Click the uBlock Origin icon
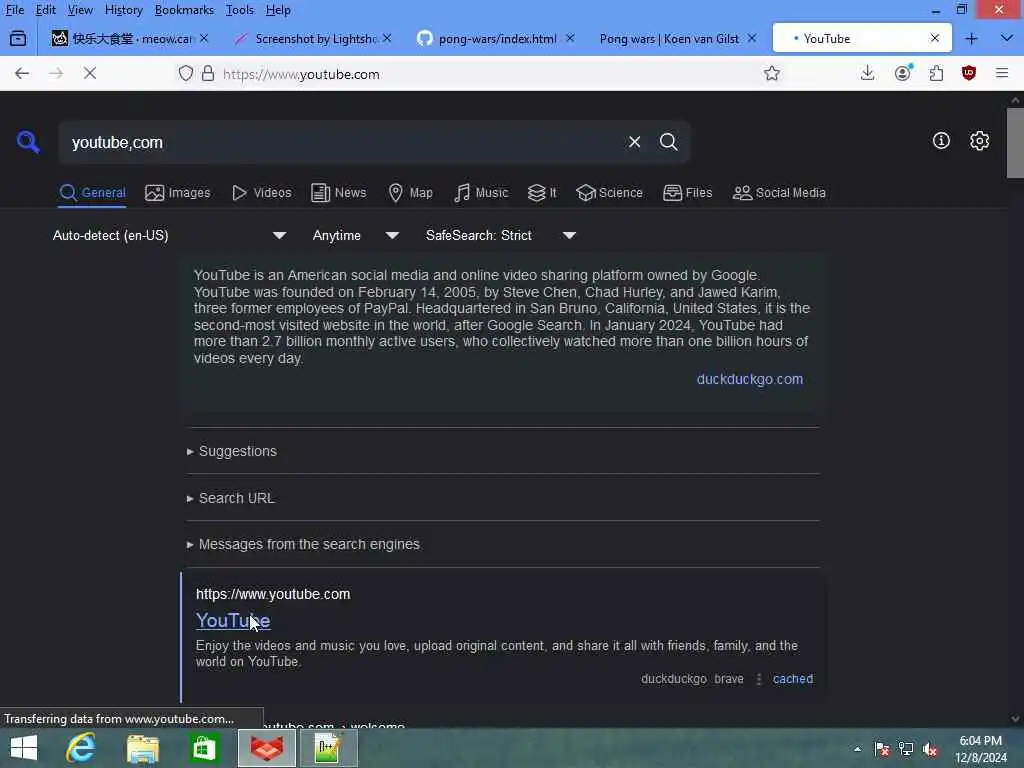The image size is (1024, 768). pos(969,74)
